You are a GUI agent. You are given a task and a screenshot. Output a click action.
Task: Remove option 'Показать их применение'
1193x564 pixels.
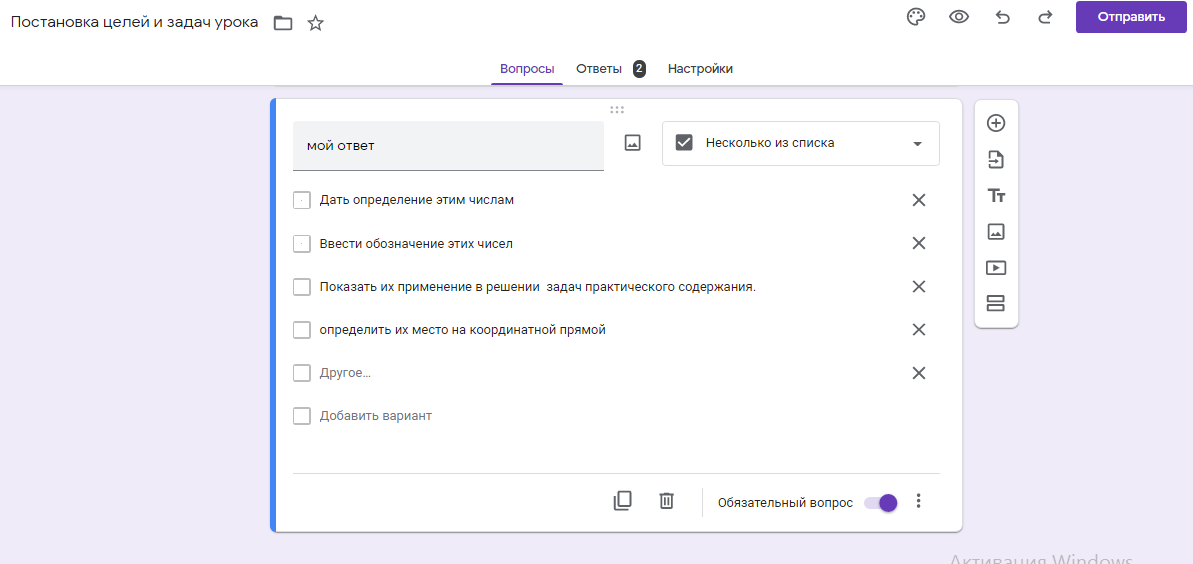pyautogui.click(x=918, y=287)
